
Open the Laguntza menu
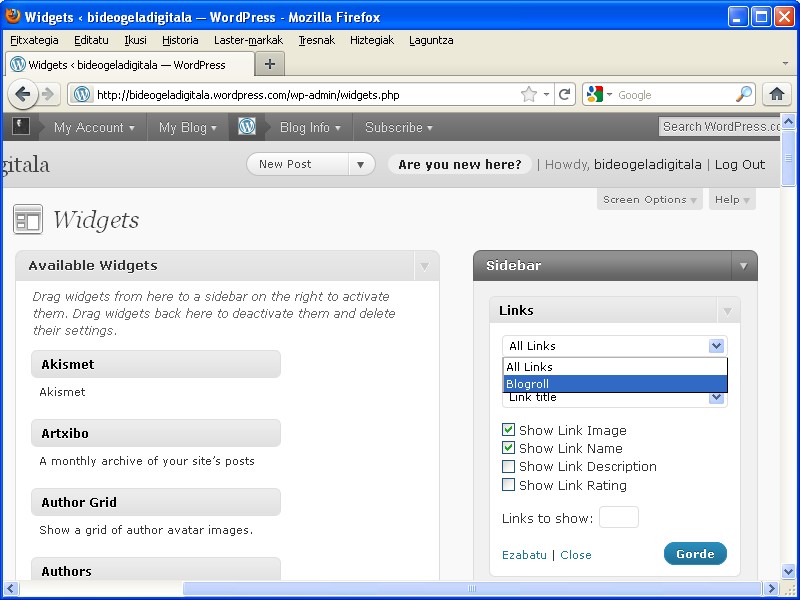431,40
